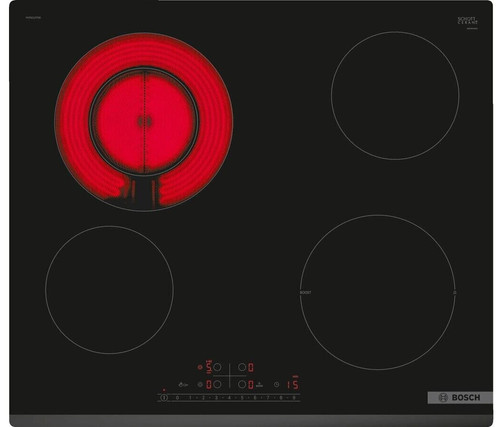Set power level 0 on the slider
The width and height of the screenshot is (500, 427).
(x=177, y=398)
